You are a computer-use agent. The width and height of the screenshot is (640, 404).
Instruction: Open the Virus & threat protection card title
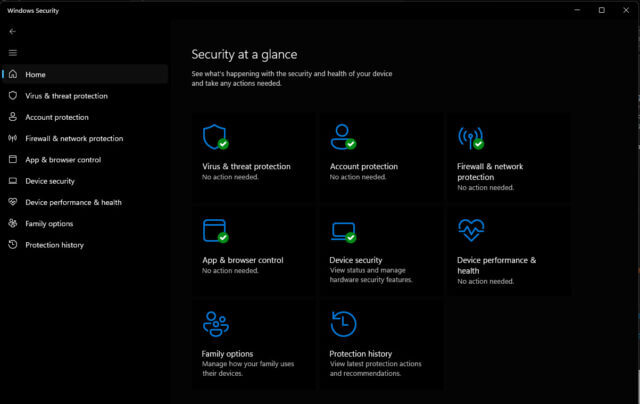click(247, 166)
